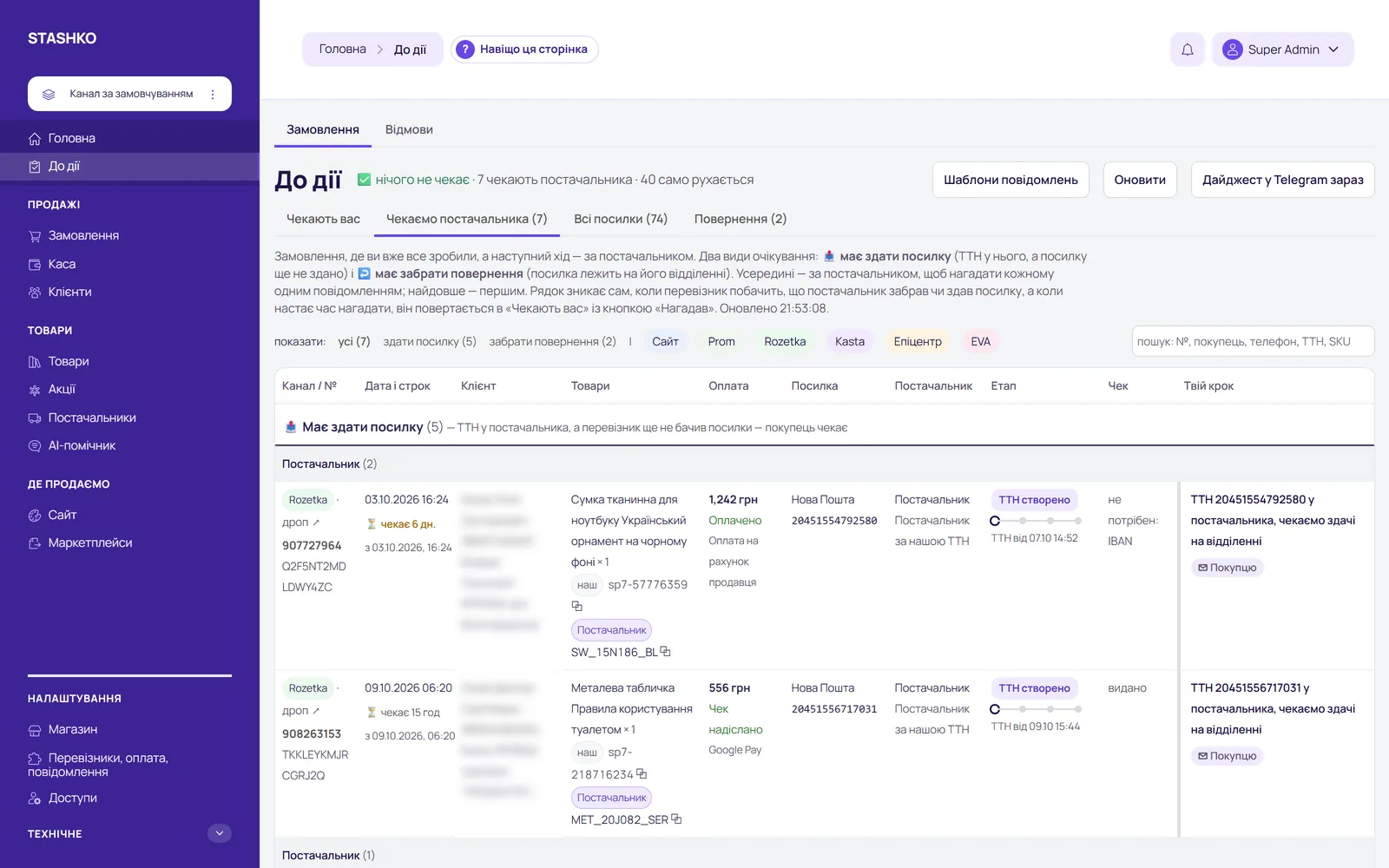Click Шаблони повідомлень button
1389x868 pixels.
tap(1010, 180)
